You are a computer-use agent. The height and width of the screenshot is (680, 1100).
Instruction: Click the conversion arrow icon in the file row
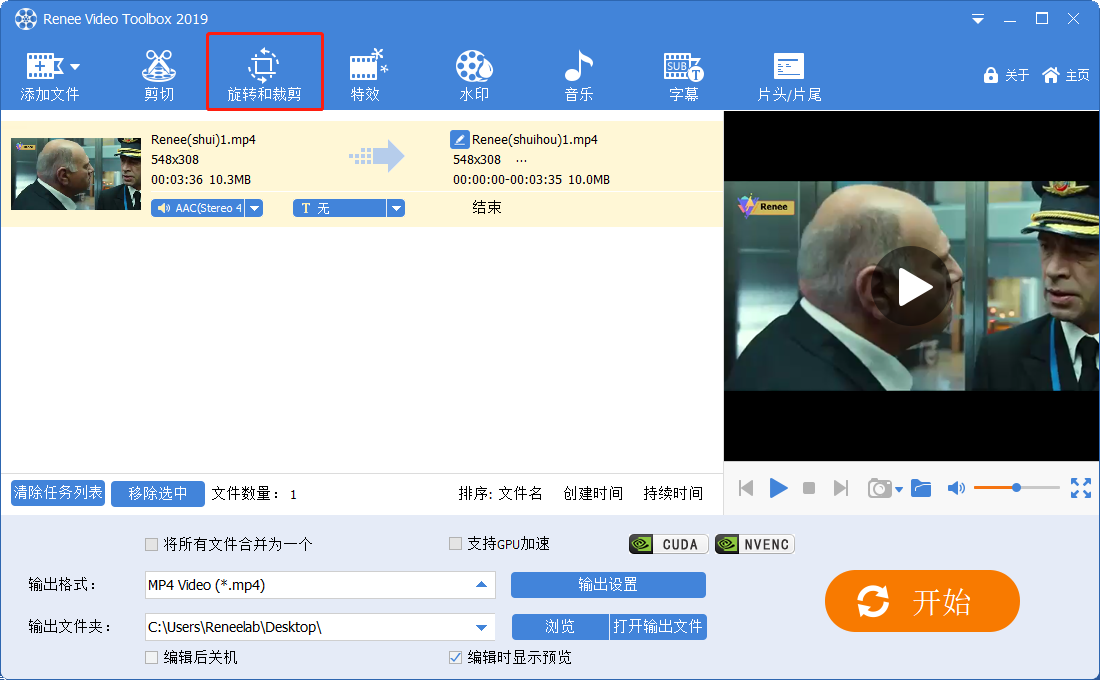377,156
